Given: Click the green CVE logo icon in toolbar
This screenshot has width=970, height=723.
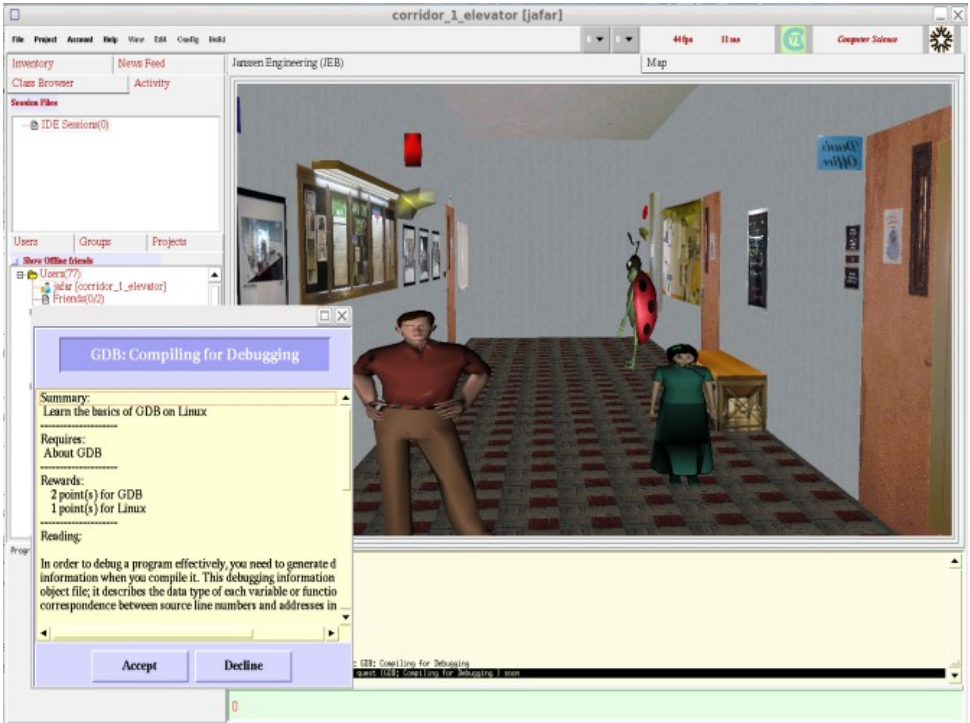Looking at the screenshot, I should (793, 40).
